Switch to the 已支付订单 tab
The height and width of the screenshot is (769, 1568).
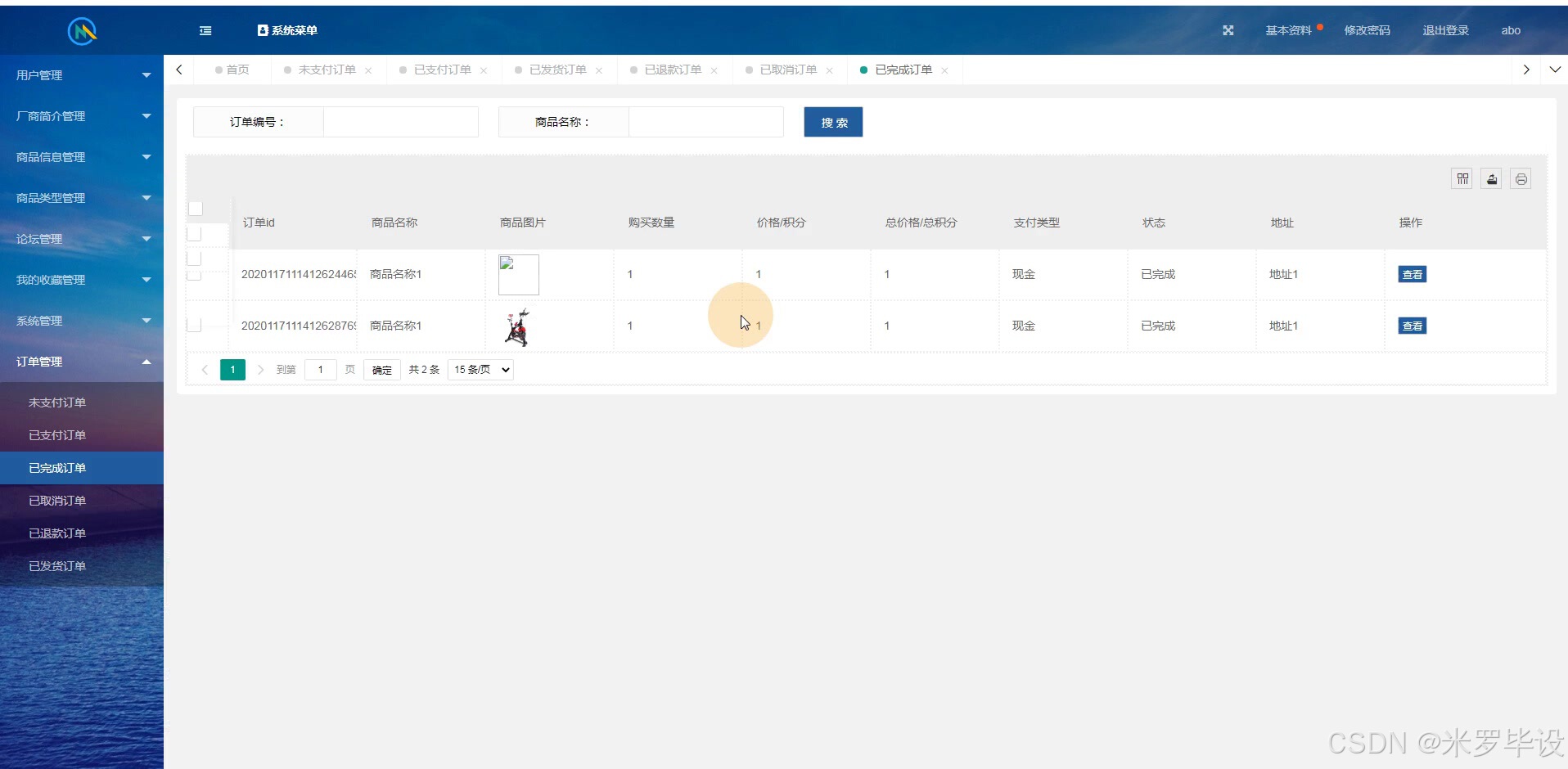pyautogui.click(x=442, y=70)
